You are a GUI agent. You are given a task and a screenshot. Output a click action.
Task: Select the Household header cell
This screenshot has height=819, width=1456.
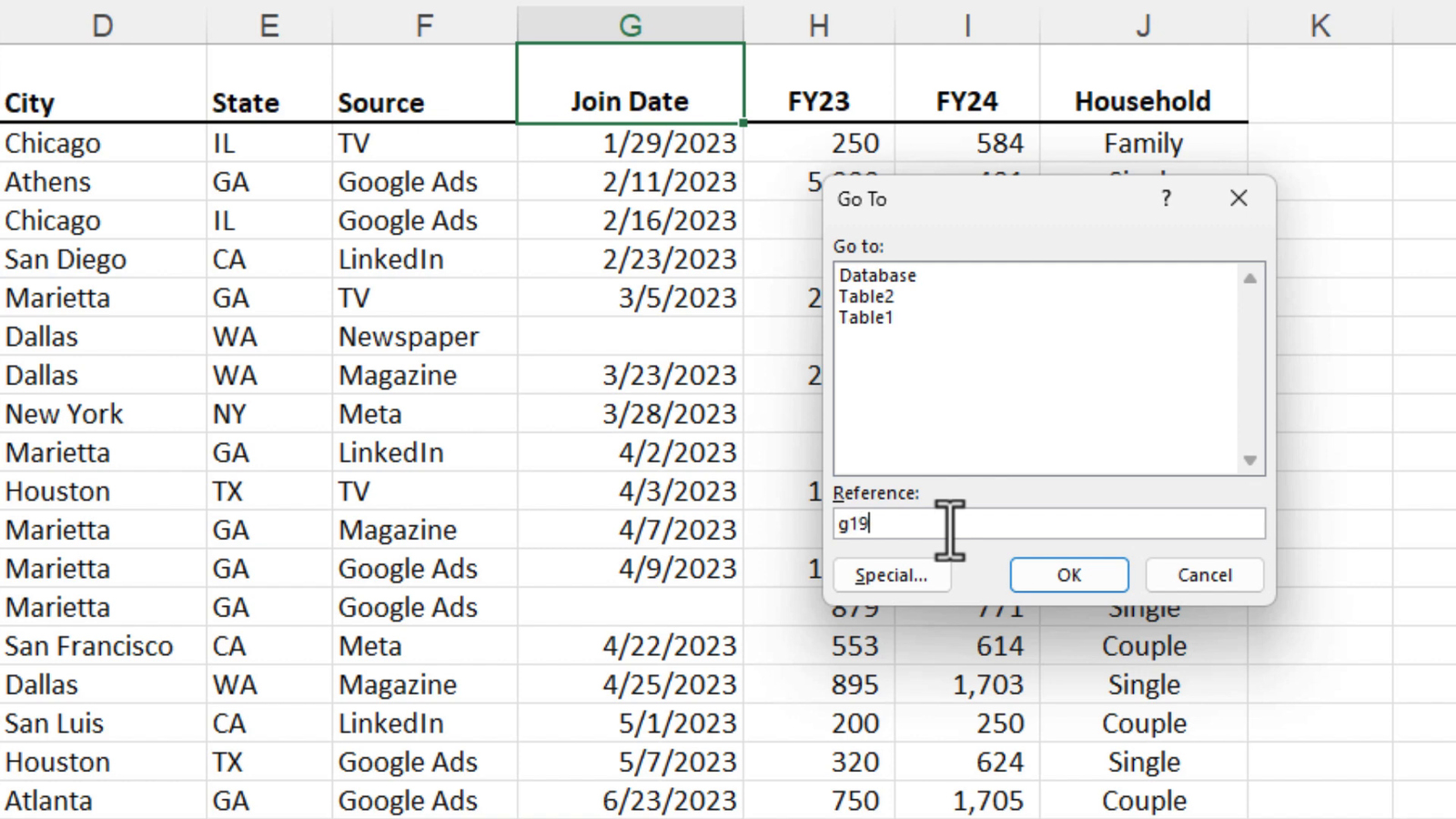[x=1142, y=101]
